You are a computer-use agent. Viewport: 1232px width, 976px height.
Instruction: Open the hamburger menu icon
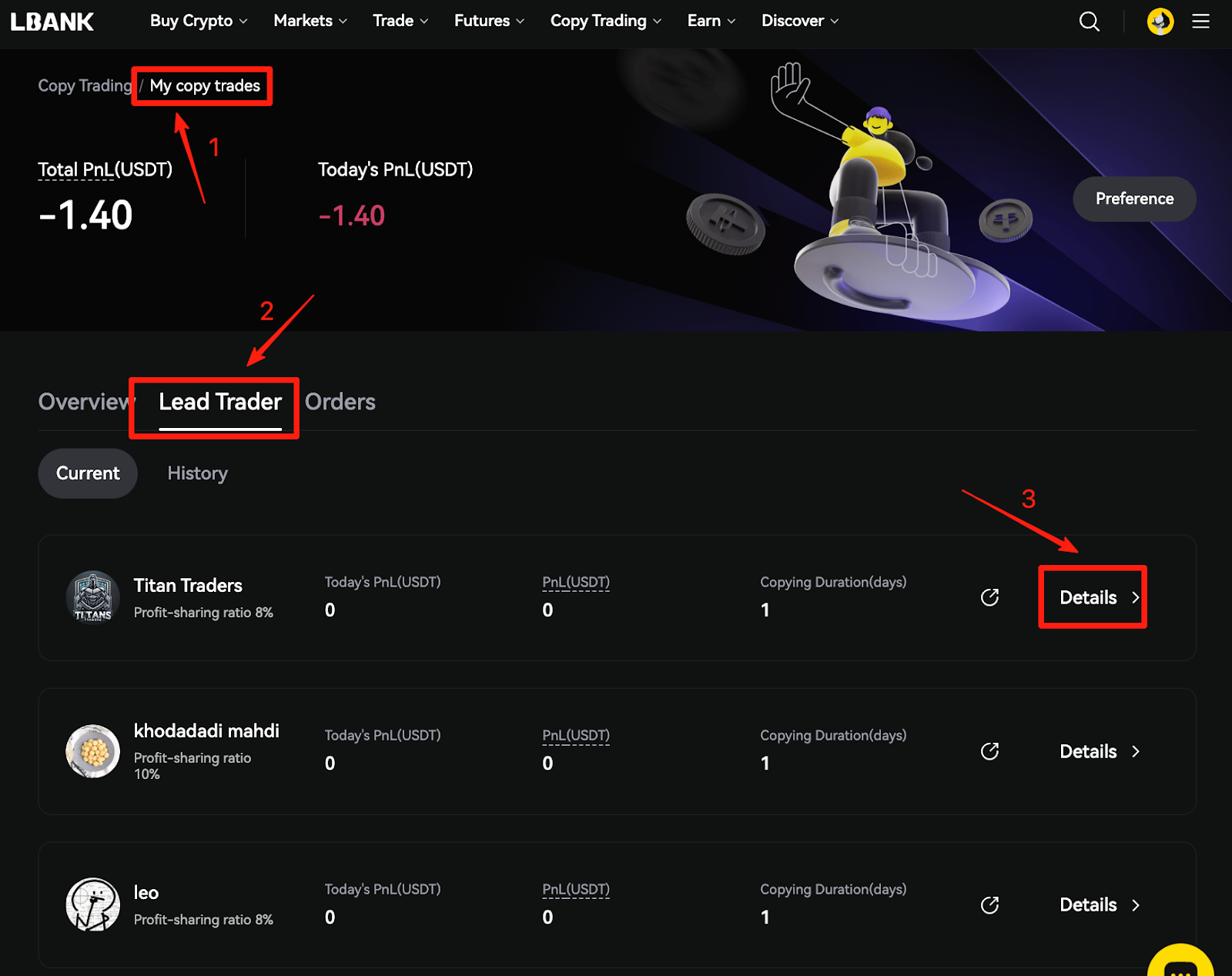pos(1200,22)
